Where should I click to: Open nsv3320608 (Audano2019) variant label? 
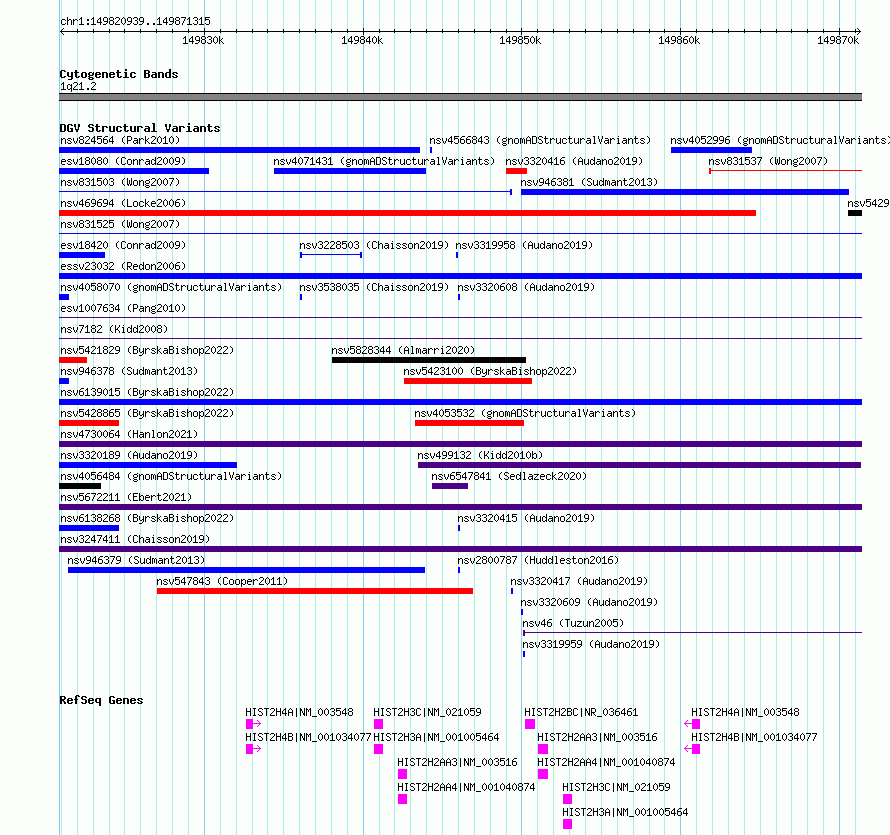(x=526, y=287)
